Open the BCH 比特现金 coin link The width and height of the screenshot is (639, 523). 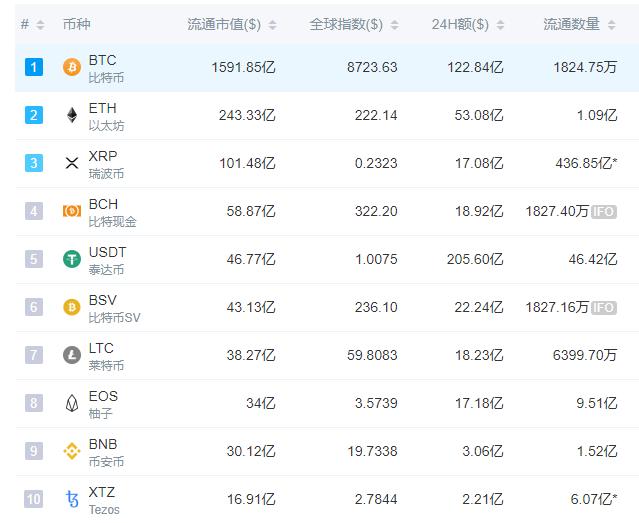[x=112, y=213]
